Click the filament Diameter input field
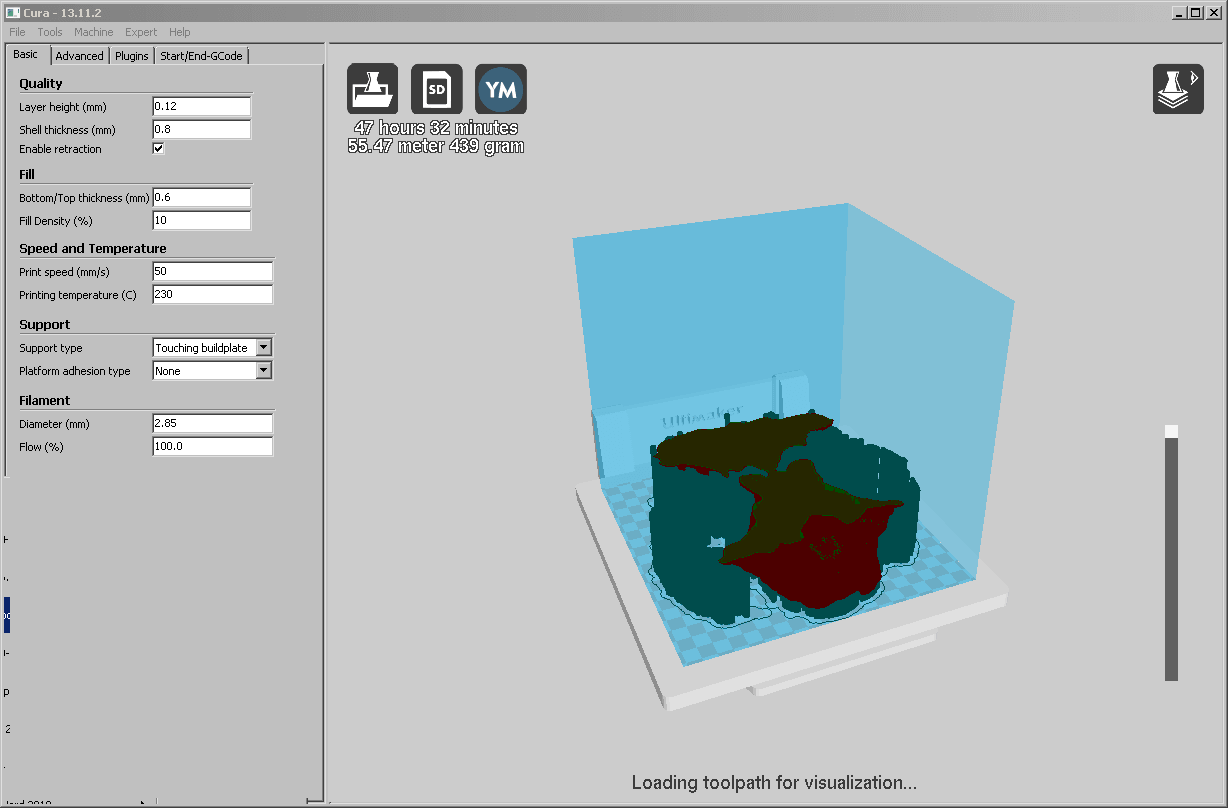Viewport: 1228px width, 808px height. 212,423
